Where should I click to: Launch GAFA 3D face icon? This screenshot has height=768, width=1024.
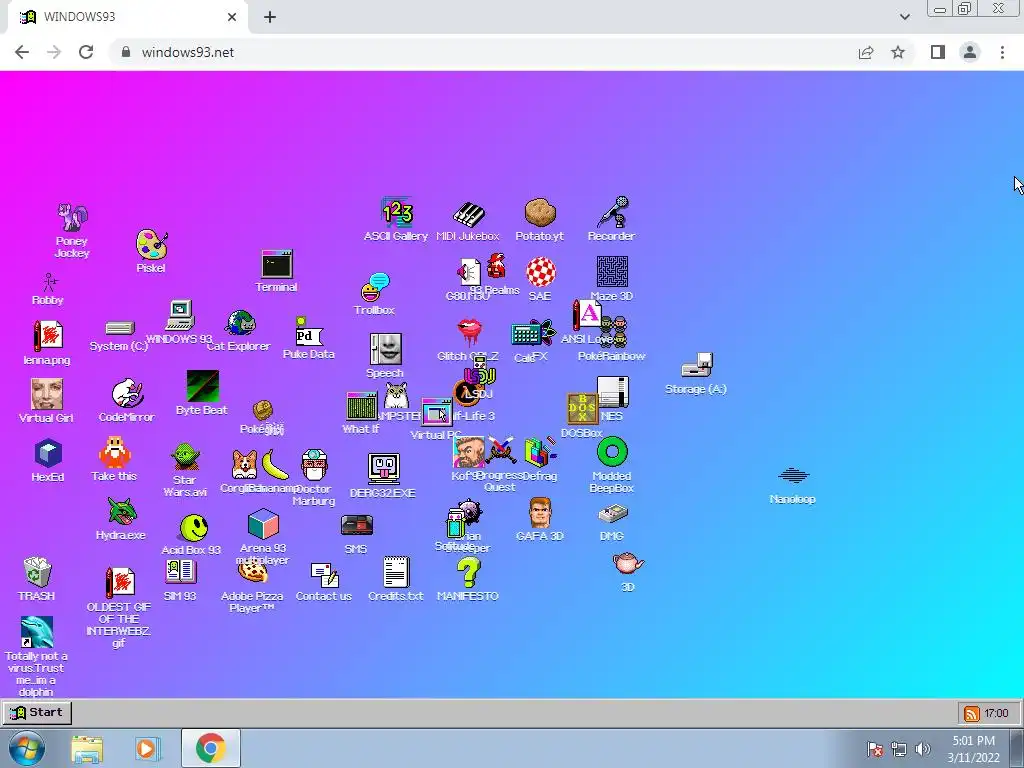pyautogui.click(x=540, y=513)
